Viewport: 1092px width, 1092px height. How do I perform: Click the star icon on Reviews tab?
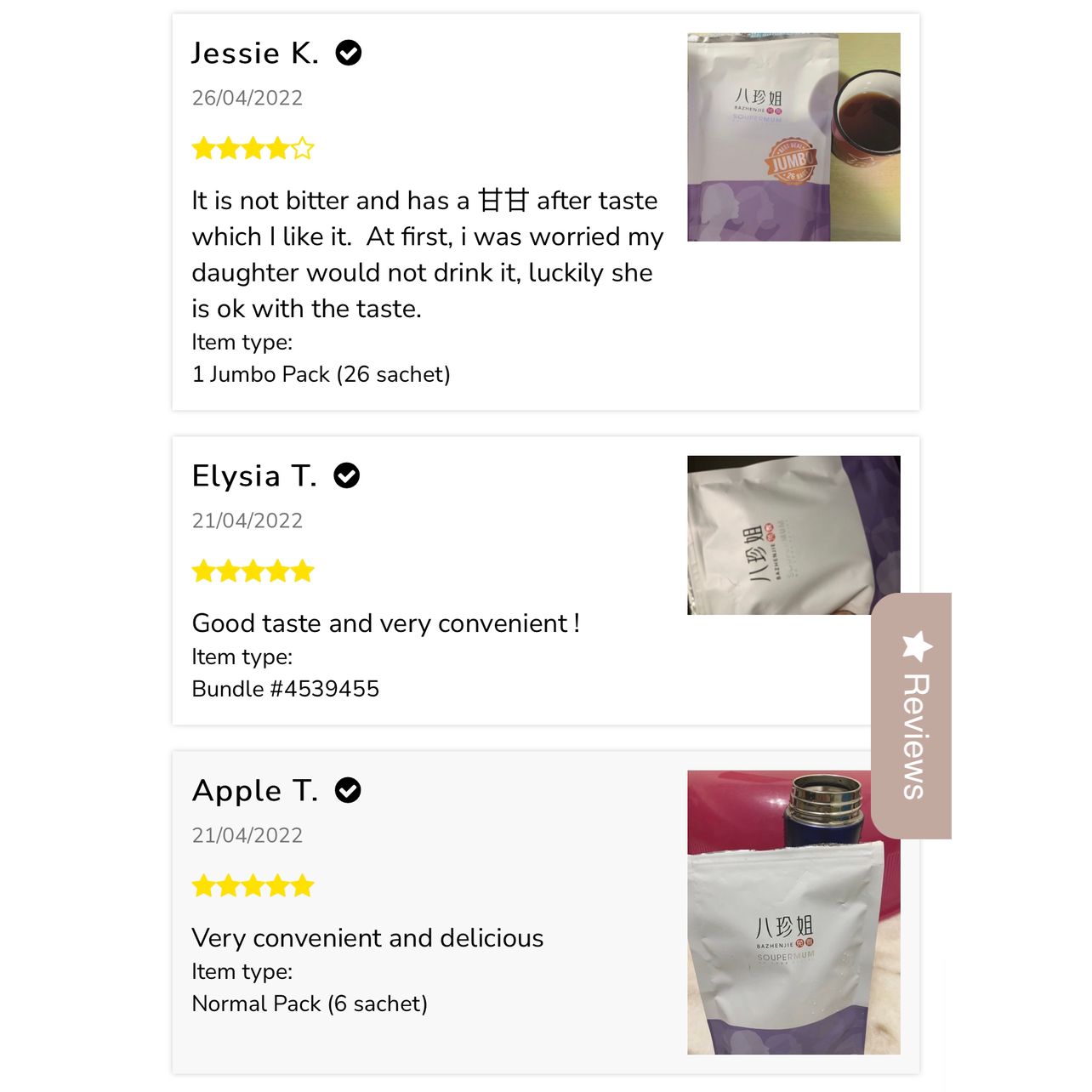[917, 646]
